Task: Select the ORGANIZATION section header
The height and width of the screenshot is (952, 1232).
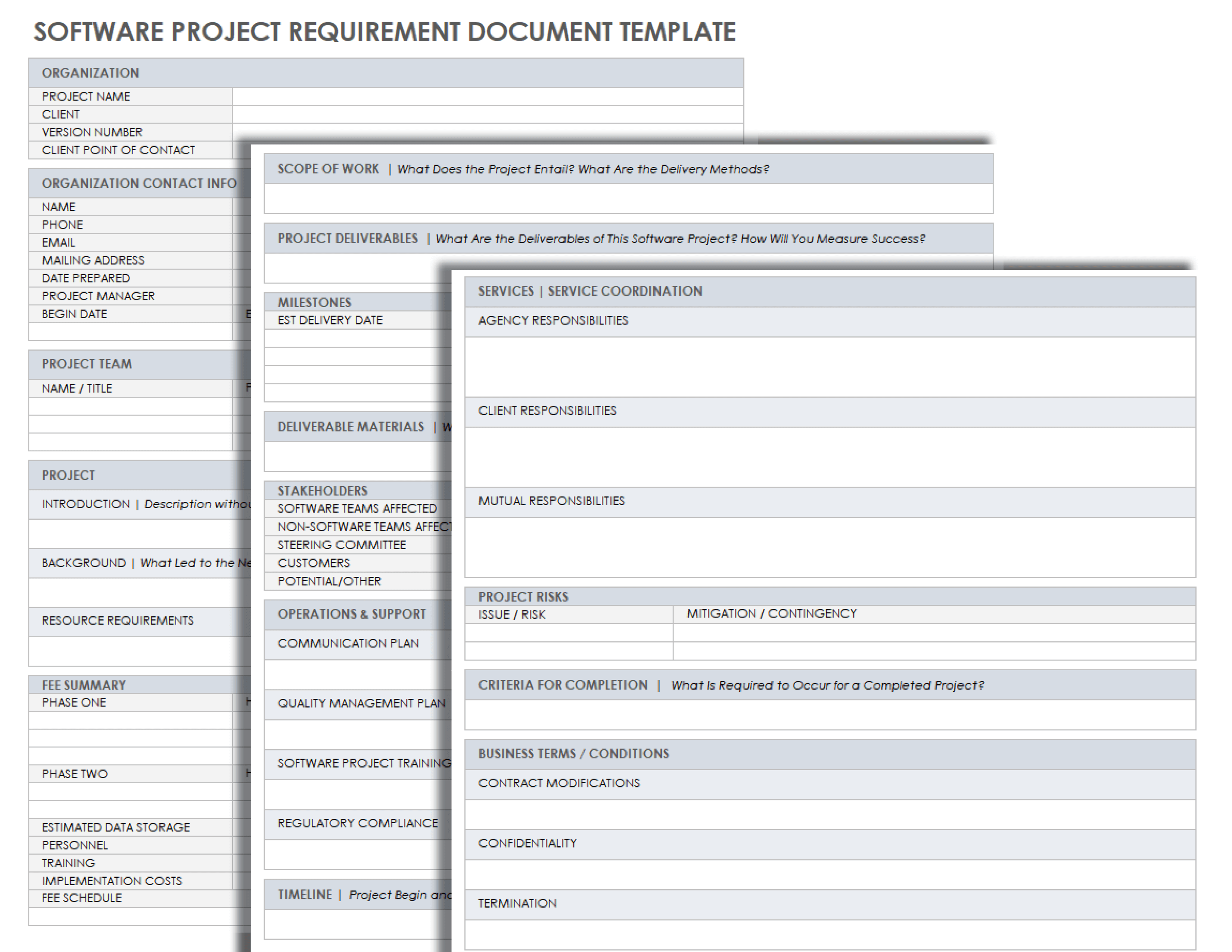Action: 386,73
